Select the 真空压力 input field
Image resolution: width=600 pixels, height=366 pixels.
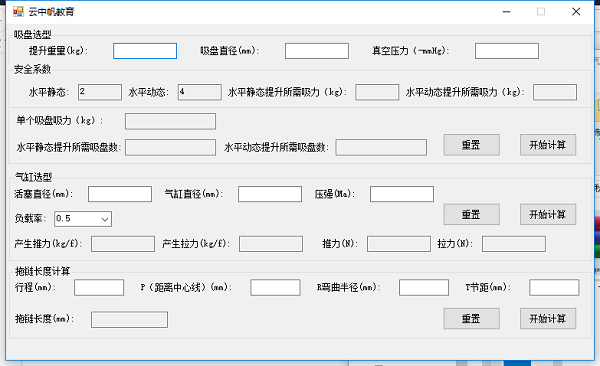click(507, 51)
